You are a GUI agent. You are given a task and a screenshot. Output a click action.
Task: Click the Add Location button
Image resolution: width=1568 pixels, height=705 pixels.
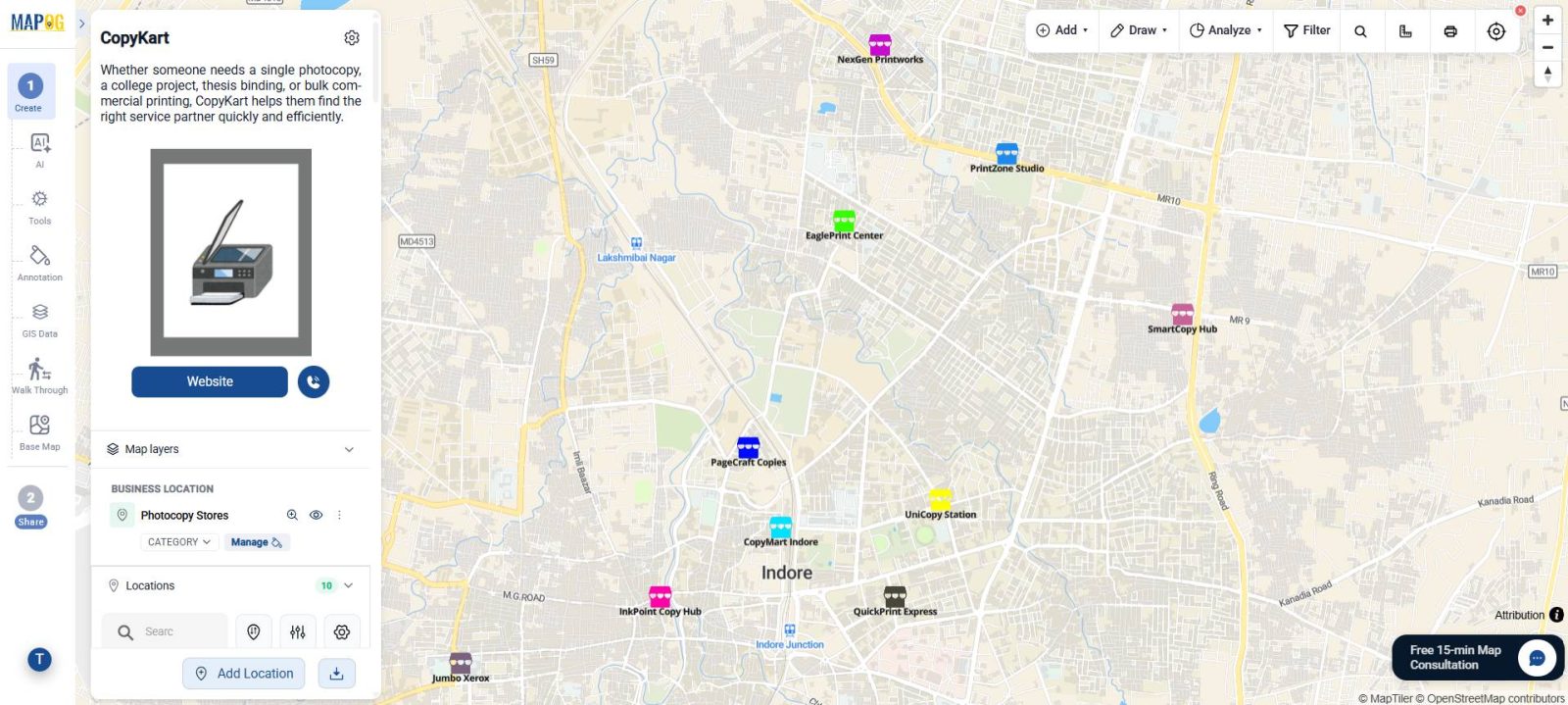tap(244, 674)
